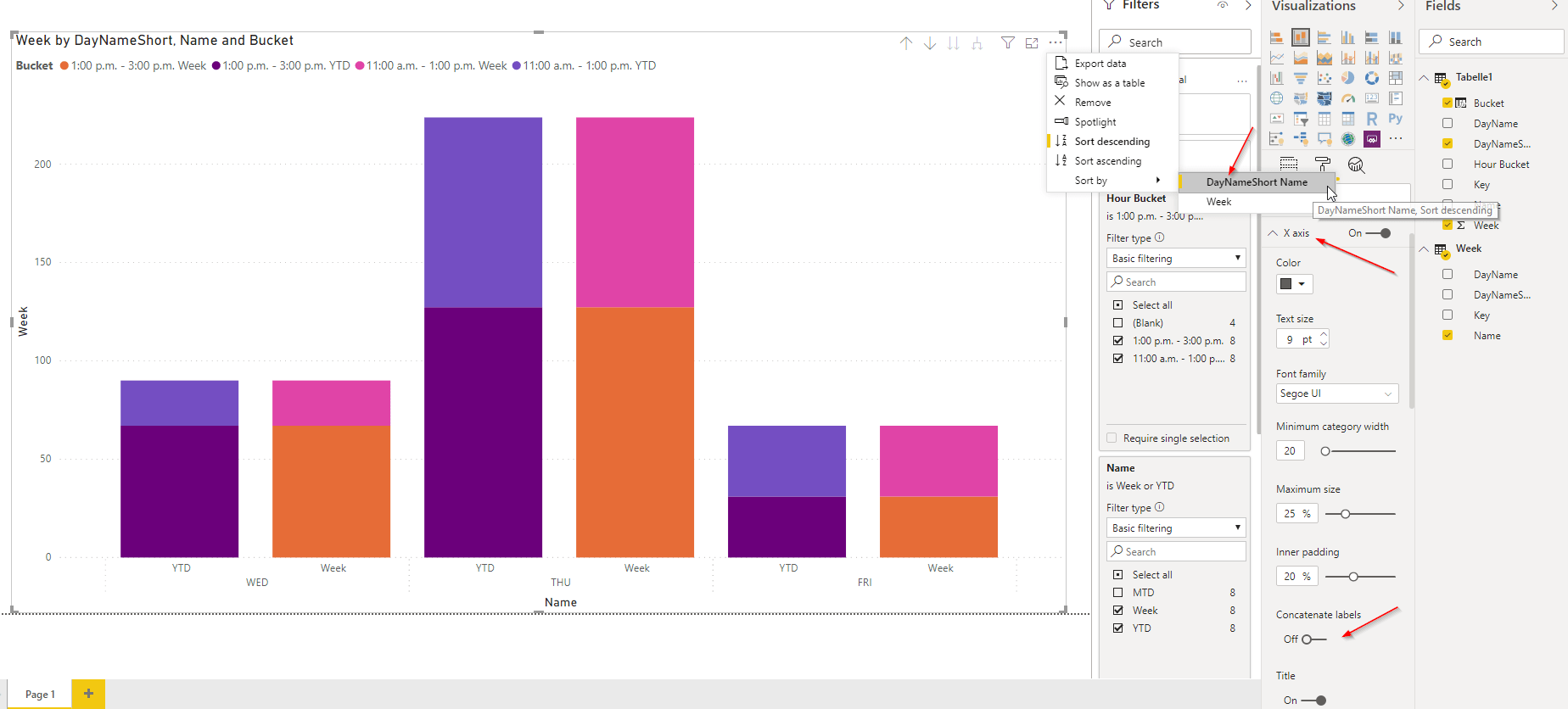The width and height of the screenshot is (1568, 709).
Task: Open the X axis Color swatch picker
Action: click(x=1294, y=284)
